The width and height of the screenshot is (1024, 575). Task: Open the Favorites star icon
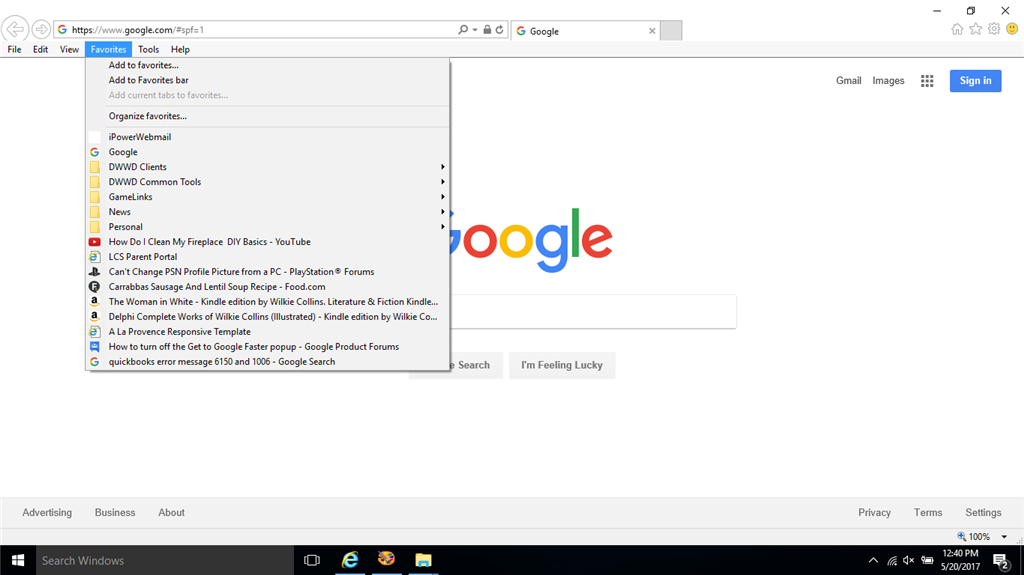(x=976, y=29)
